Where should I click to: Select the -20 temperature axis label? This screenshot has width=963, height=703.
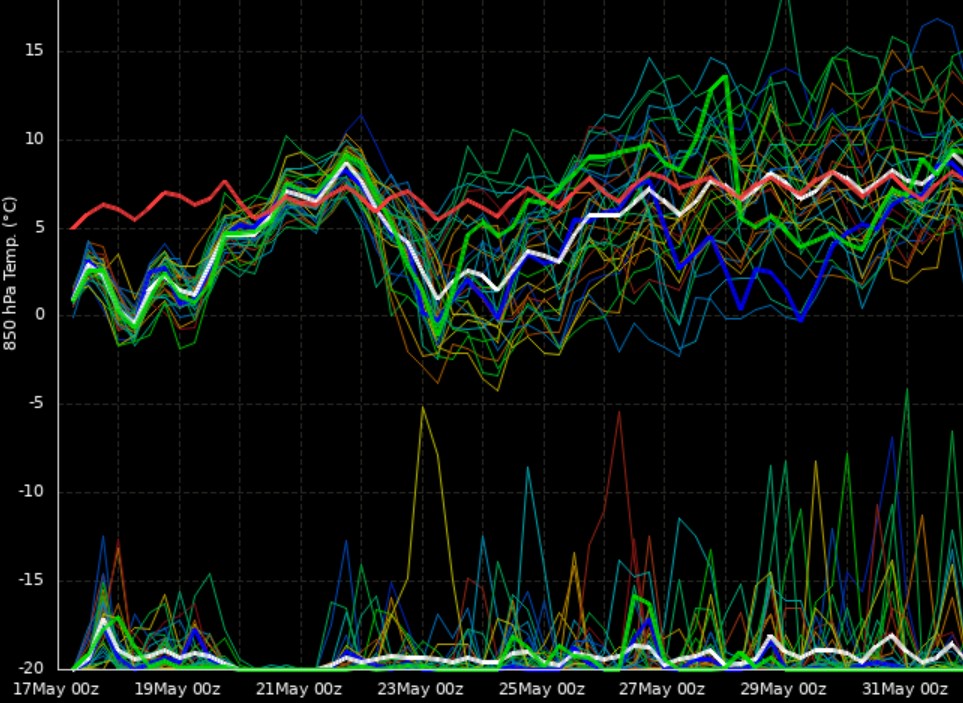31,667
